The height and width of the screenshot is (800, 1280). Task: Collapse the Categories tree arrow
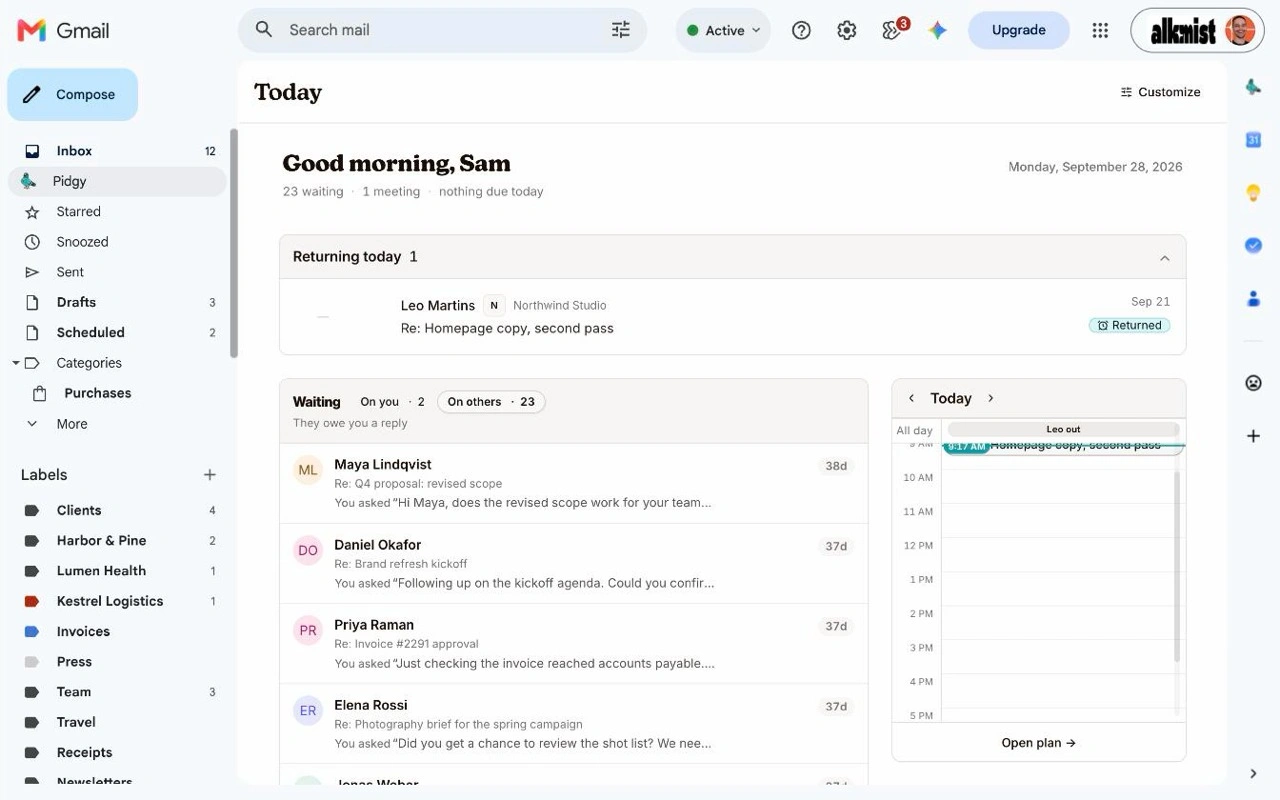pyautogui.click(x=15, y=363)
